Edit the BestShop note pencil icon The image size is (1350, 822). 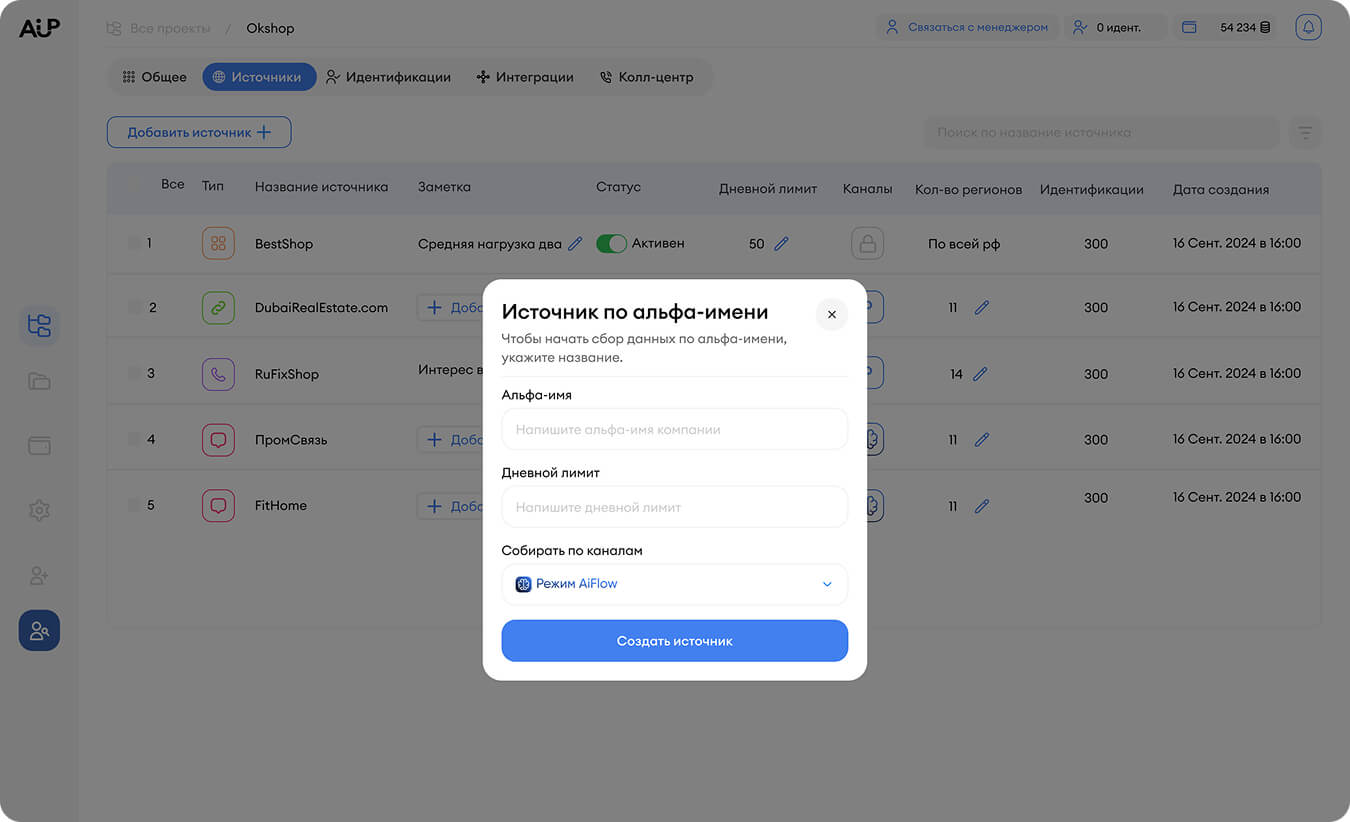pos(575,243)
